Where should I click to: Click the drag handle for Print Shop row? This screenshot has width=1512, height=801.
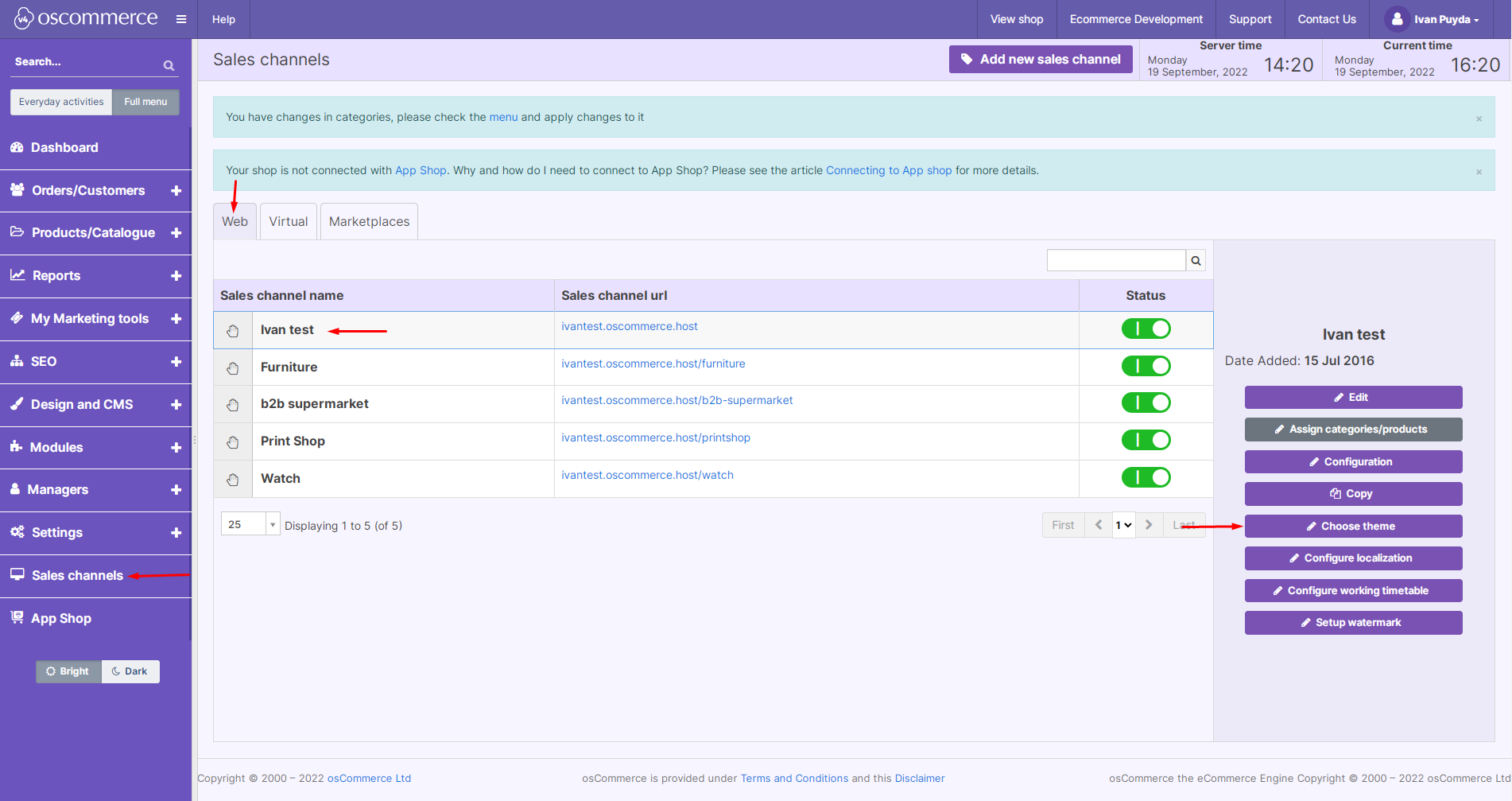click(233, 442)
